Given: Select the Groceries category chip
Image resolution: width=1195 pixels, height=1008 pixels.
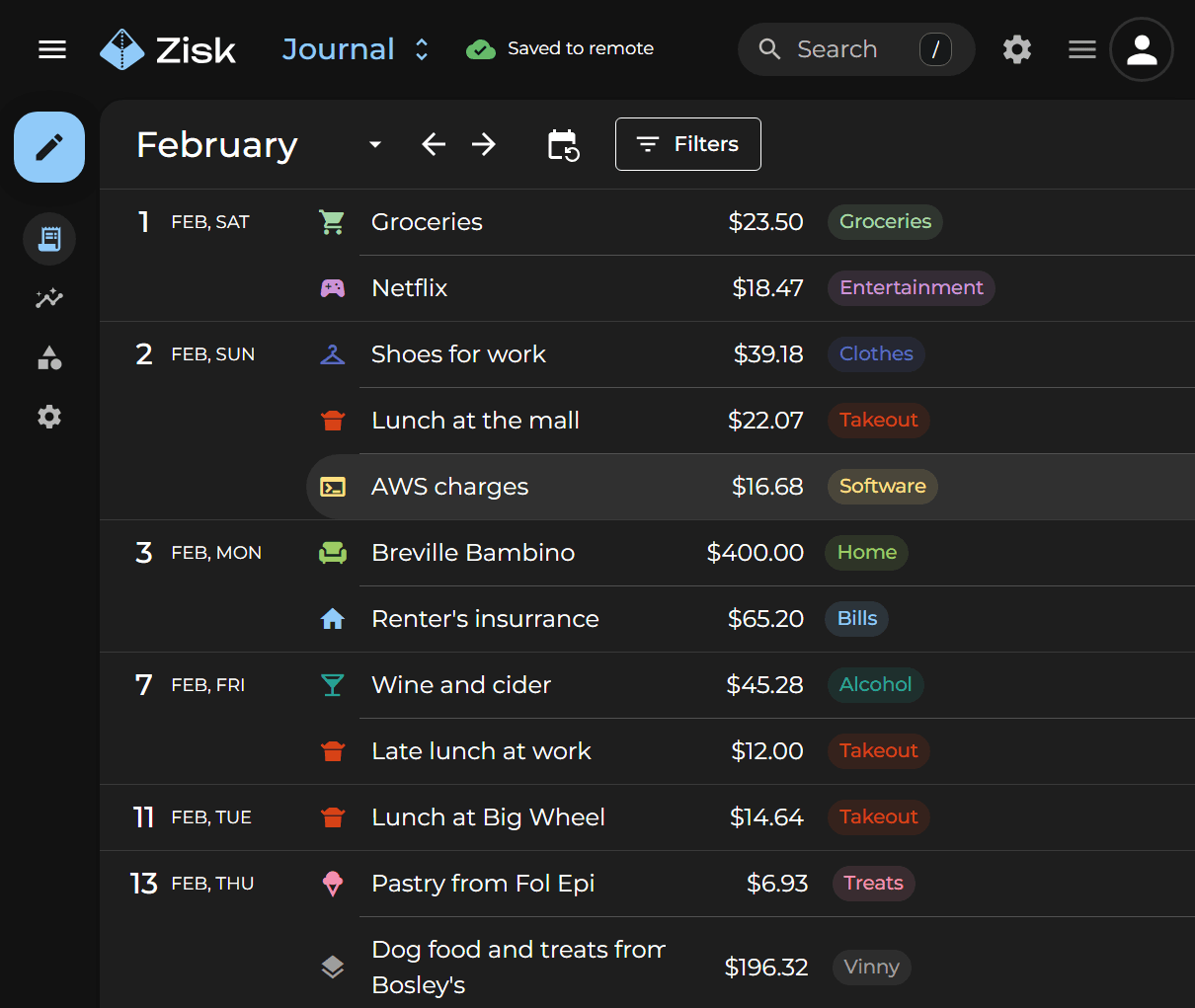Looking at the screenshot, I should 885,222.
